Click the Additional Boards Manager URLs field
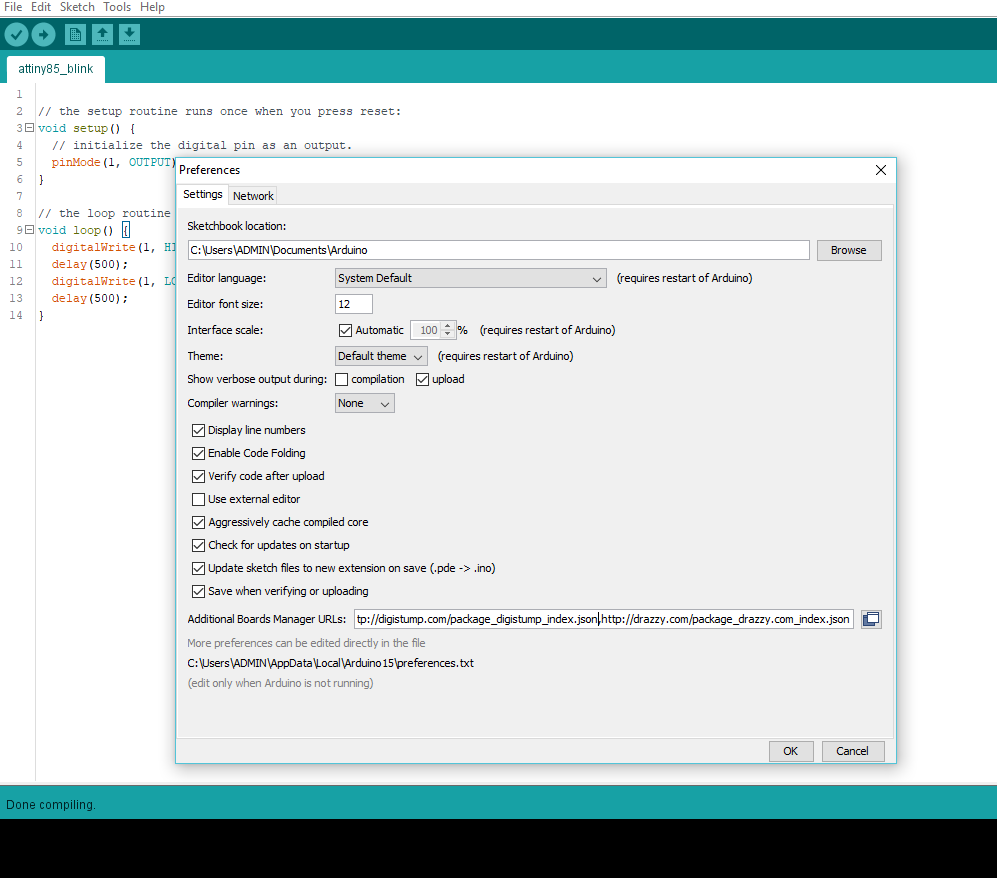 tap(603, 619)
